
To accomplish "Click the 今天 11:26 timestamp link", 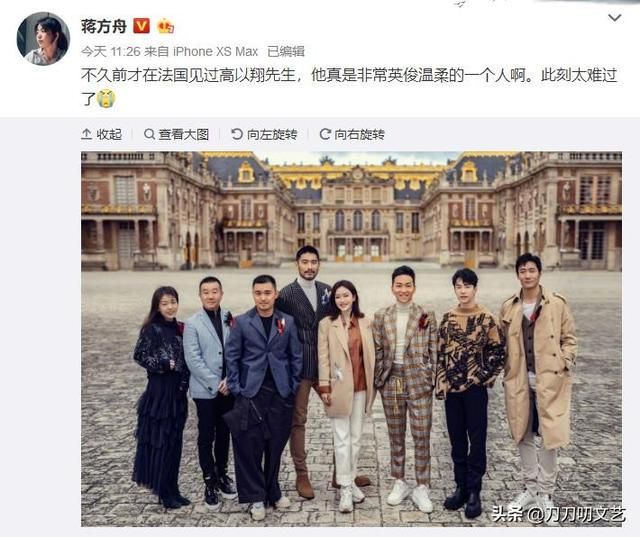I will [x=111, y=51].
